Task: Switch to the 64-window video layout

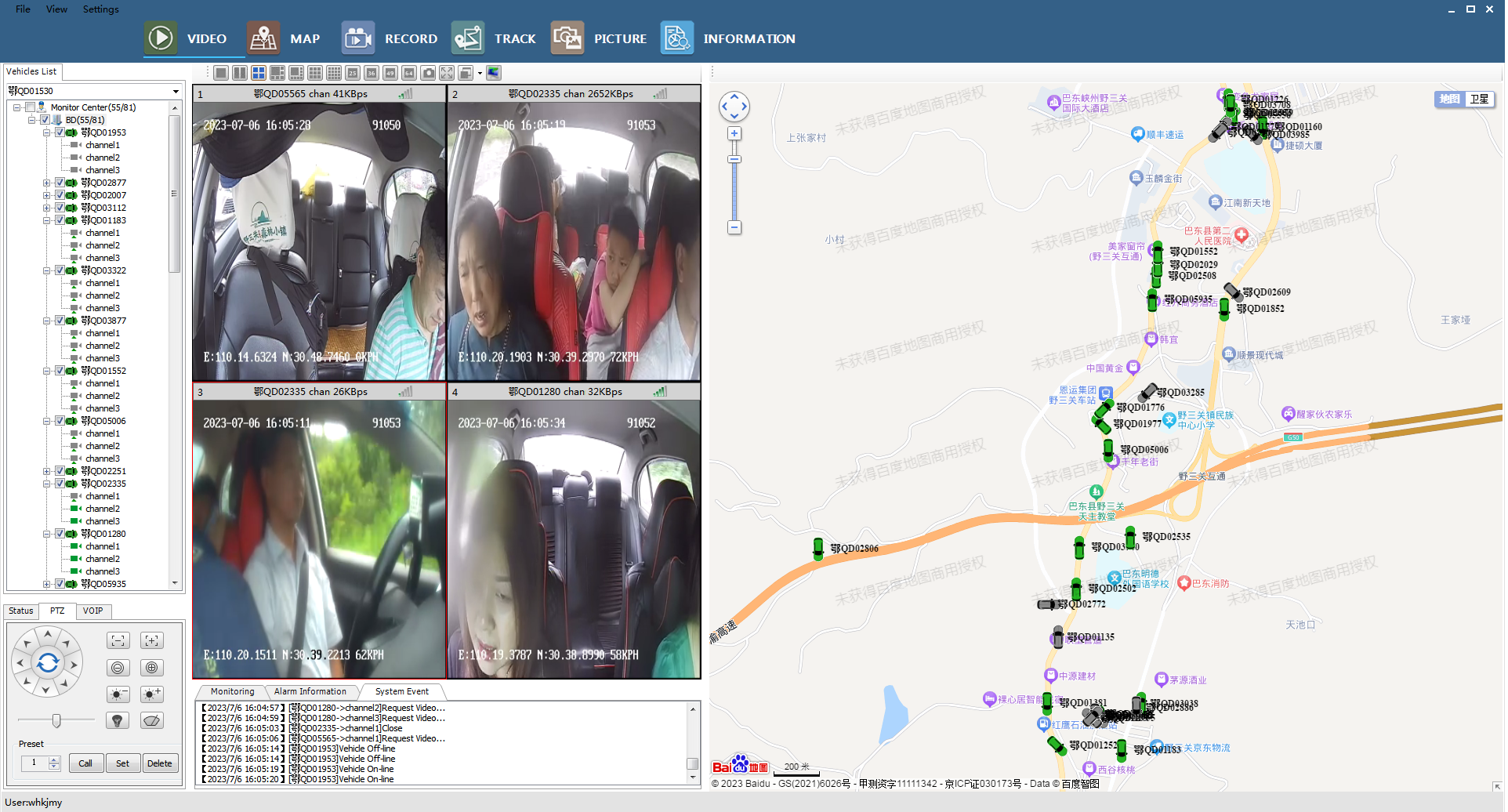Action: click(409, 73)
